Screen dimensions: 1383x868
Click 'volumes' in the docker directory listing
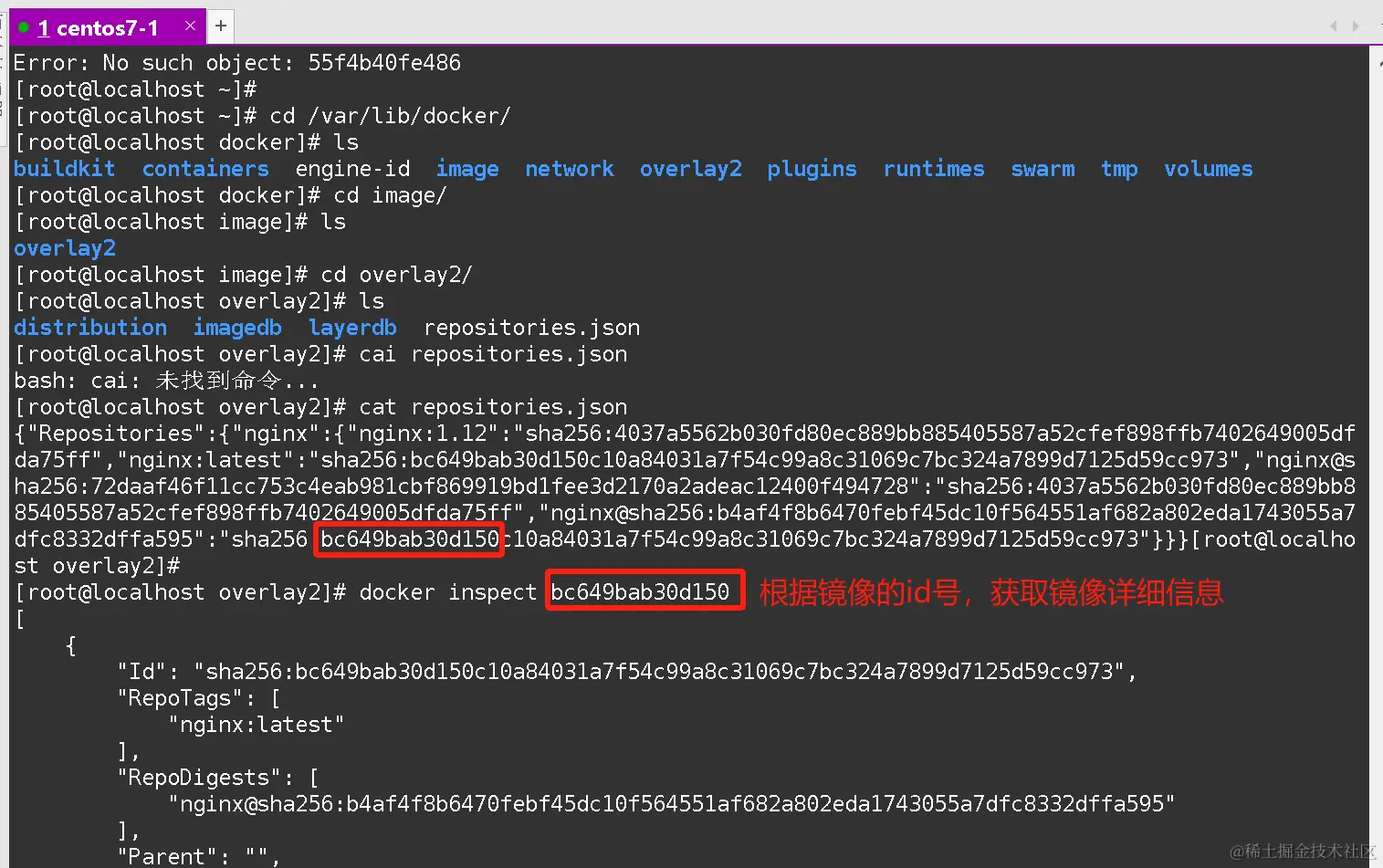1209,169
